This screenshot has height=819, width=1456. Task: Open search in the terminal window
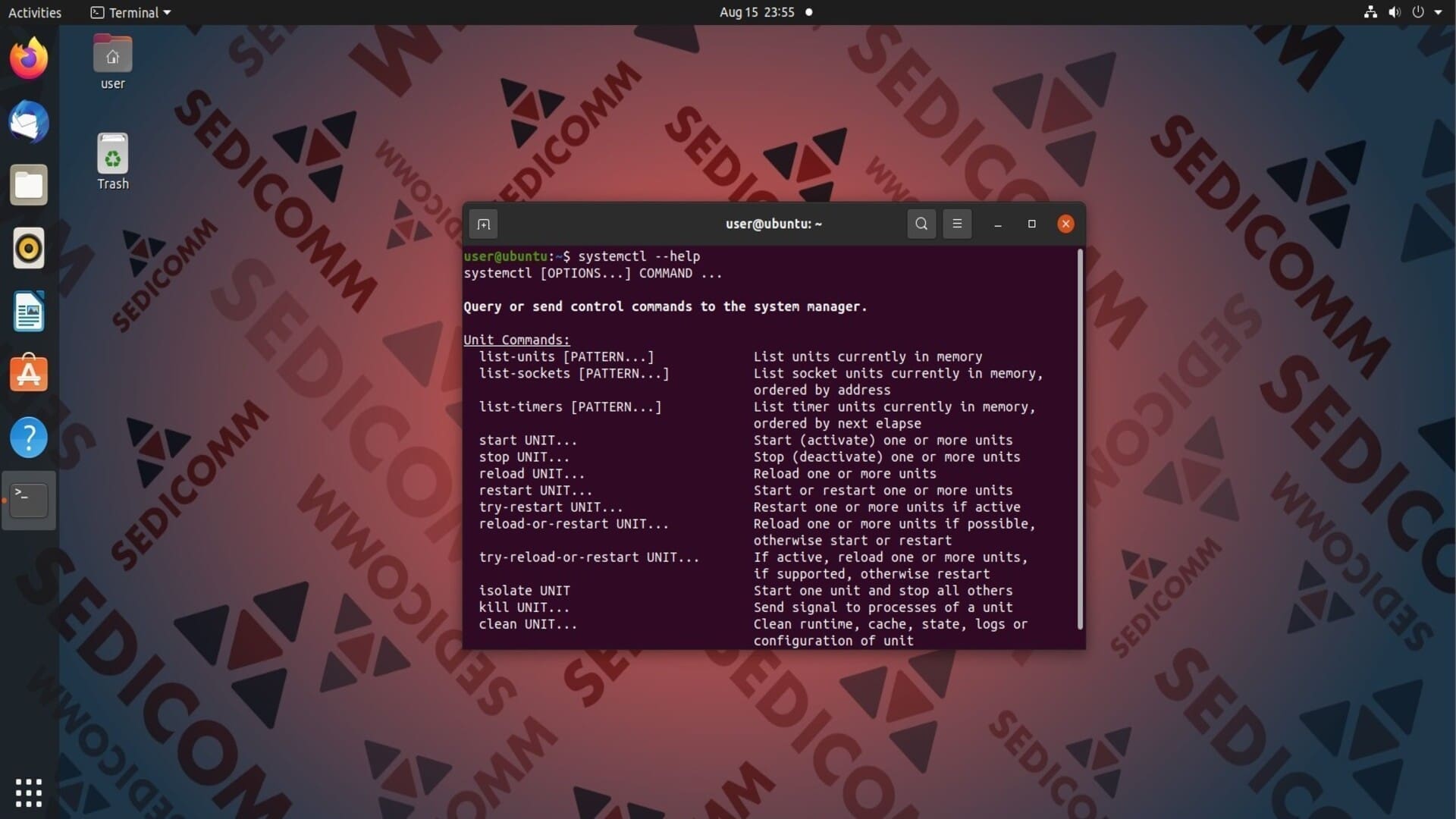click(921, 224)
